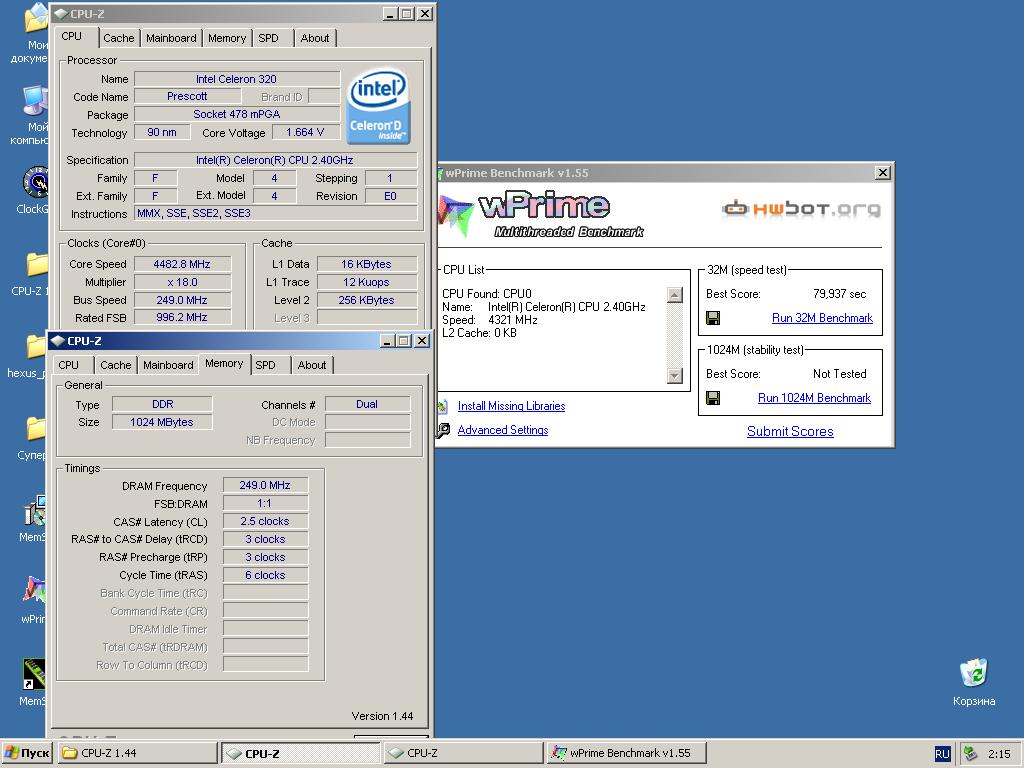Screen dimensions: 1024x768
Task: Click the network tray icon beside the clock
Action: [x=971, y=754]
